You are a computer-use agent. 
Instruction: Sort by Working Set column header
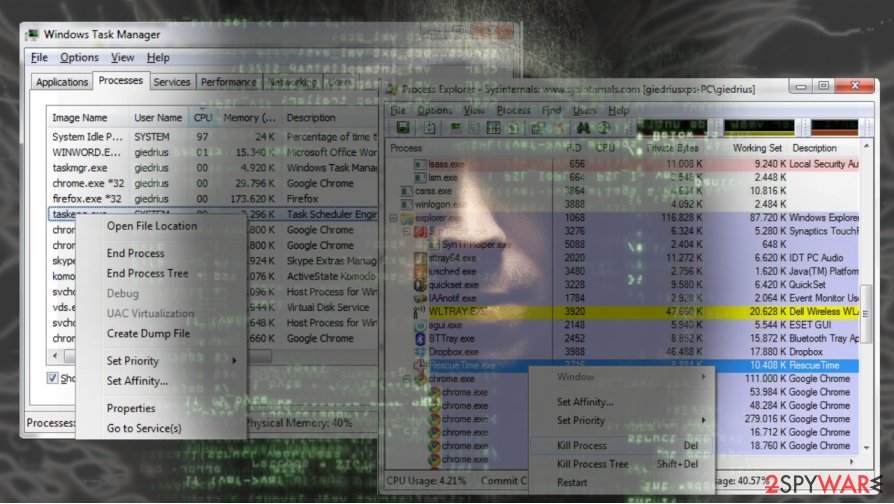[757, 148]
